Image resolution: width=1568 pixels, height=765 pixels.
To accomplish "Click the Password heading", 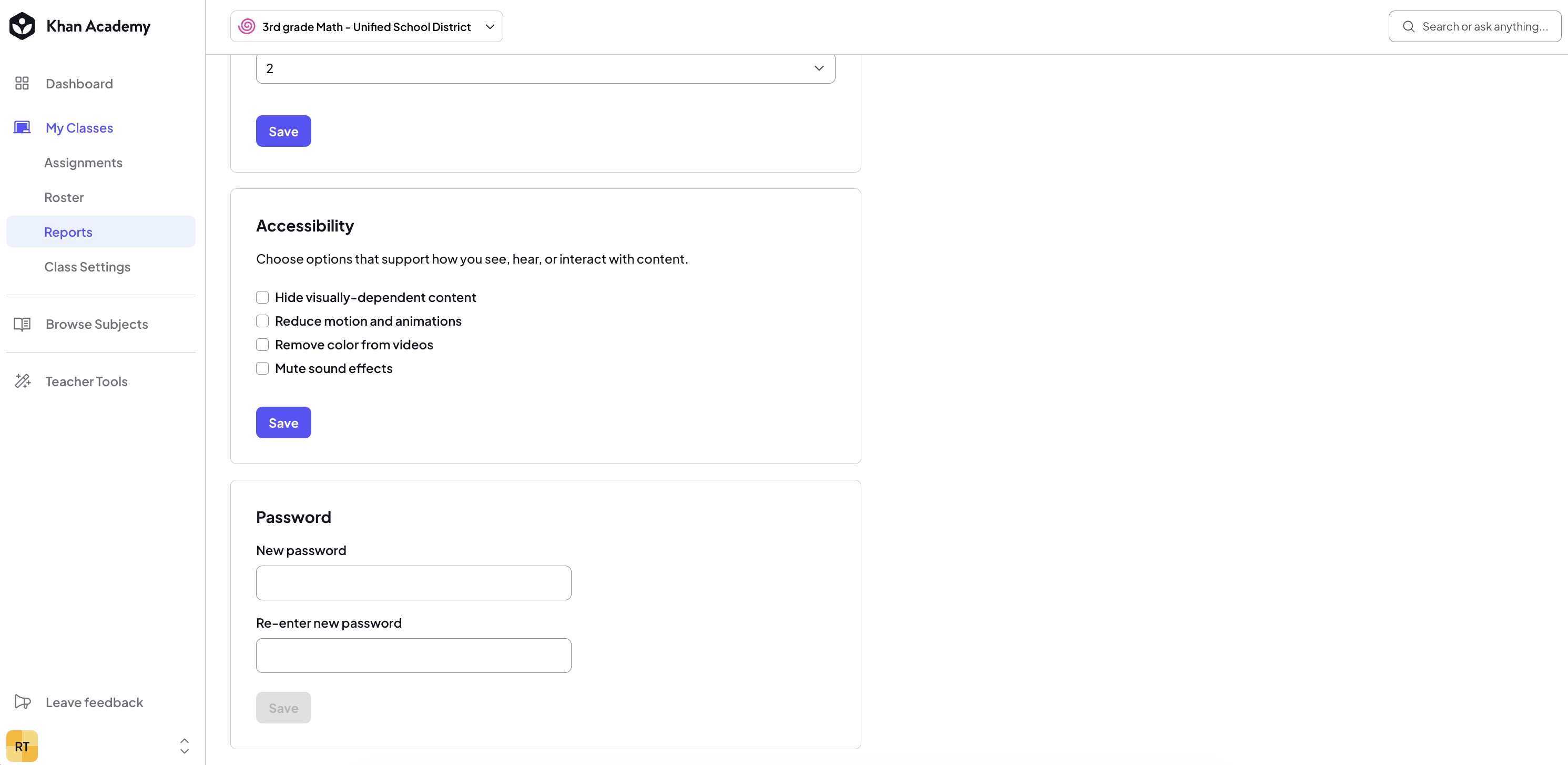I will (293, 517).
